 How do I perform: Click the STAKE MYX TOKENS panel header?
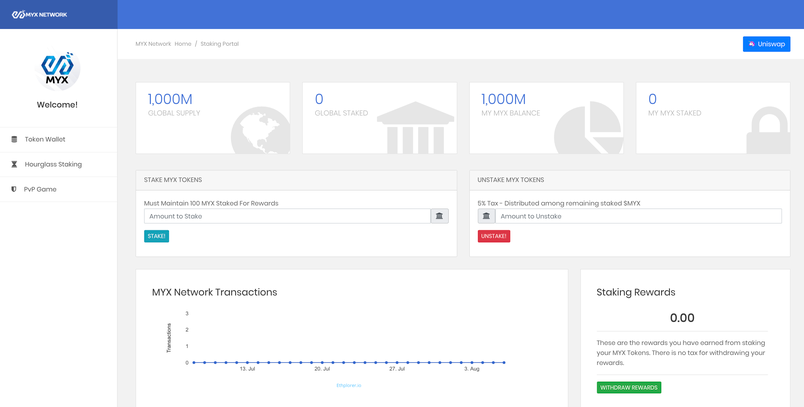[296, 180]
